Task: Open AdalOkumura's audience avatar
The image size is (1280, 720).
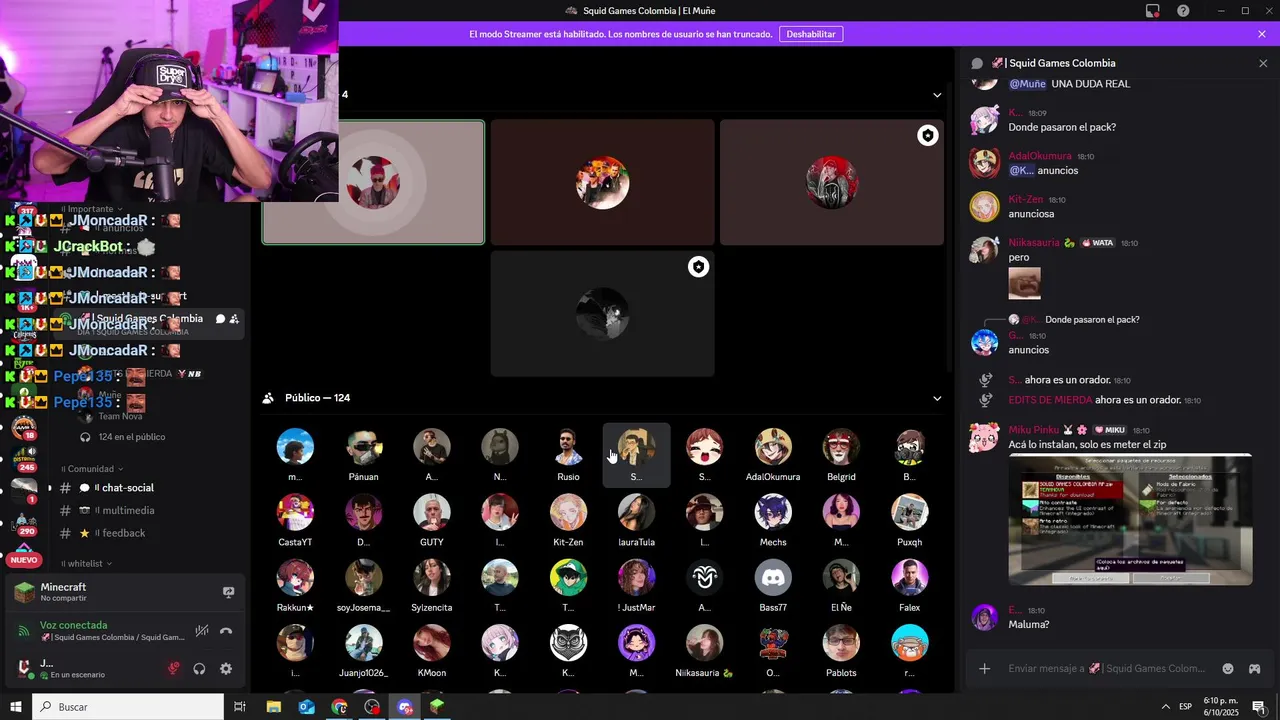Action: coord(773,447)
